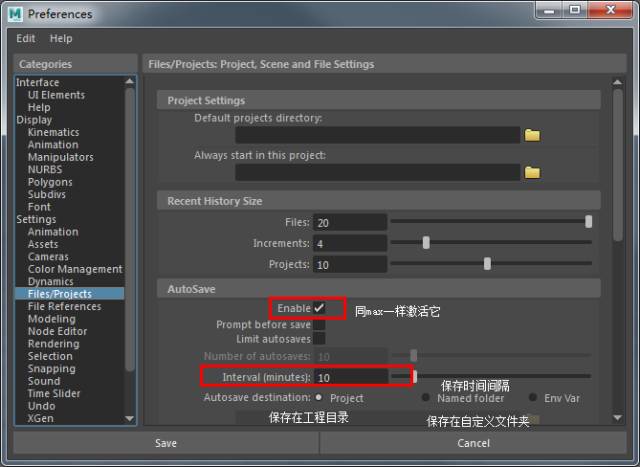
Task: Select NURBS category
Action: (45, 169)
